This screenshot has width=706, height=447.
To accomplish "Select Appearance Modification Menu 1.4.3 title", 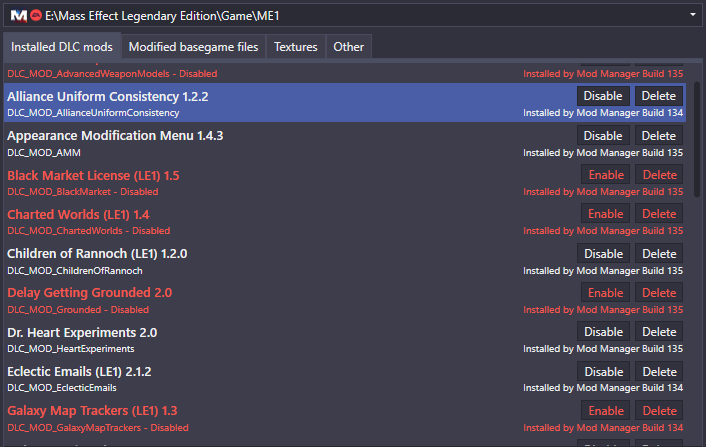I will pyautogui.click(x=115, y=136).
